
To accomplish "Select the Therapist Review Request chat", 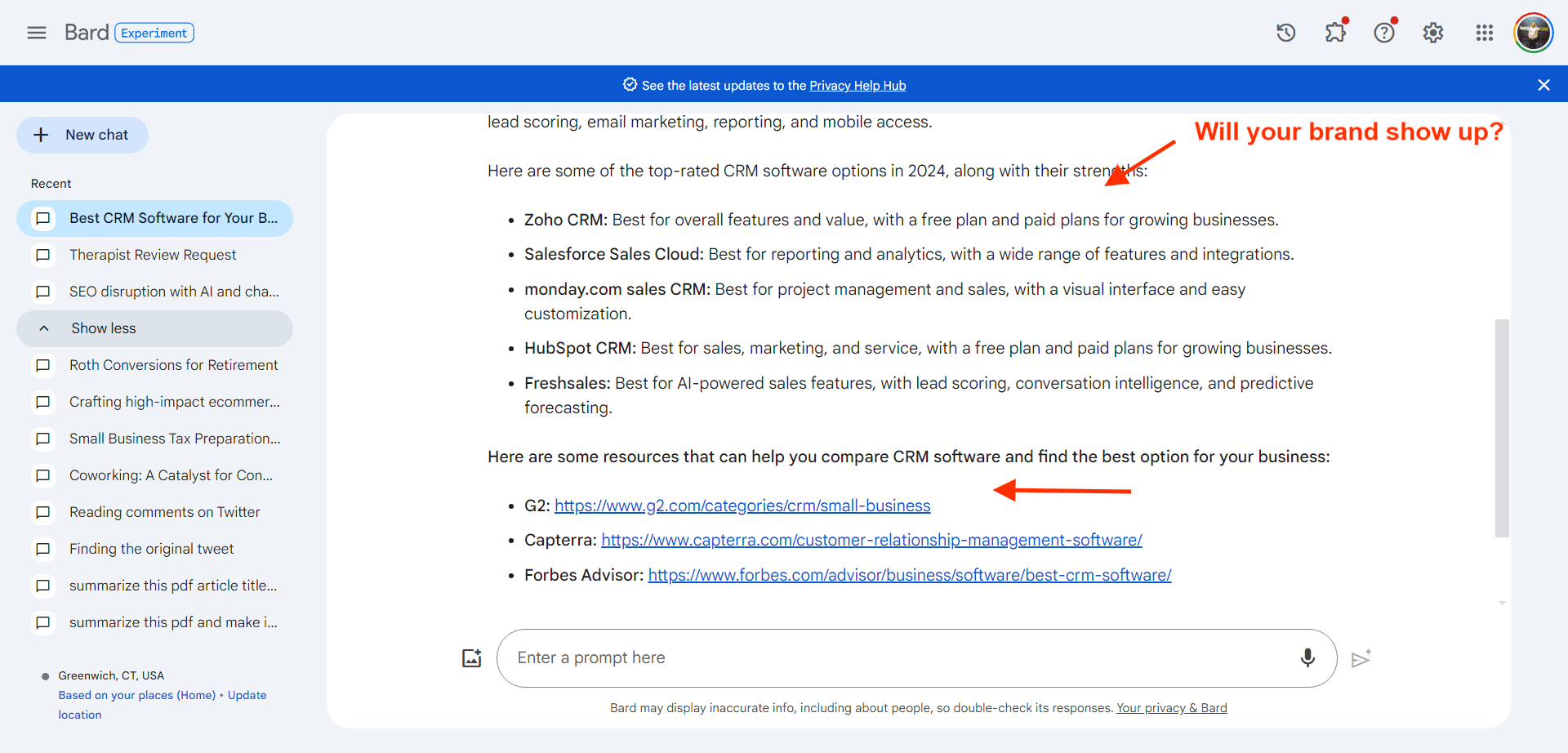I will (153, 255).
